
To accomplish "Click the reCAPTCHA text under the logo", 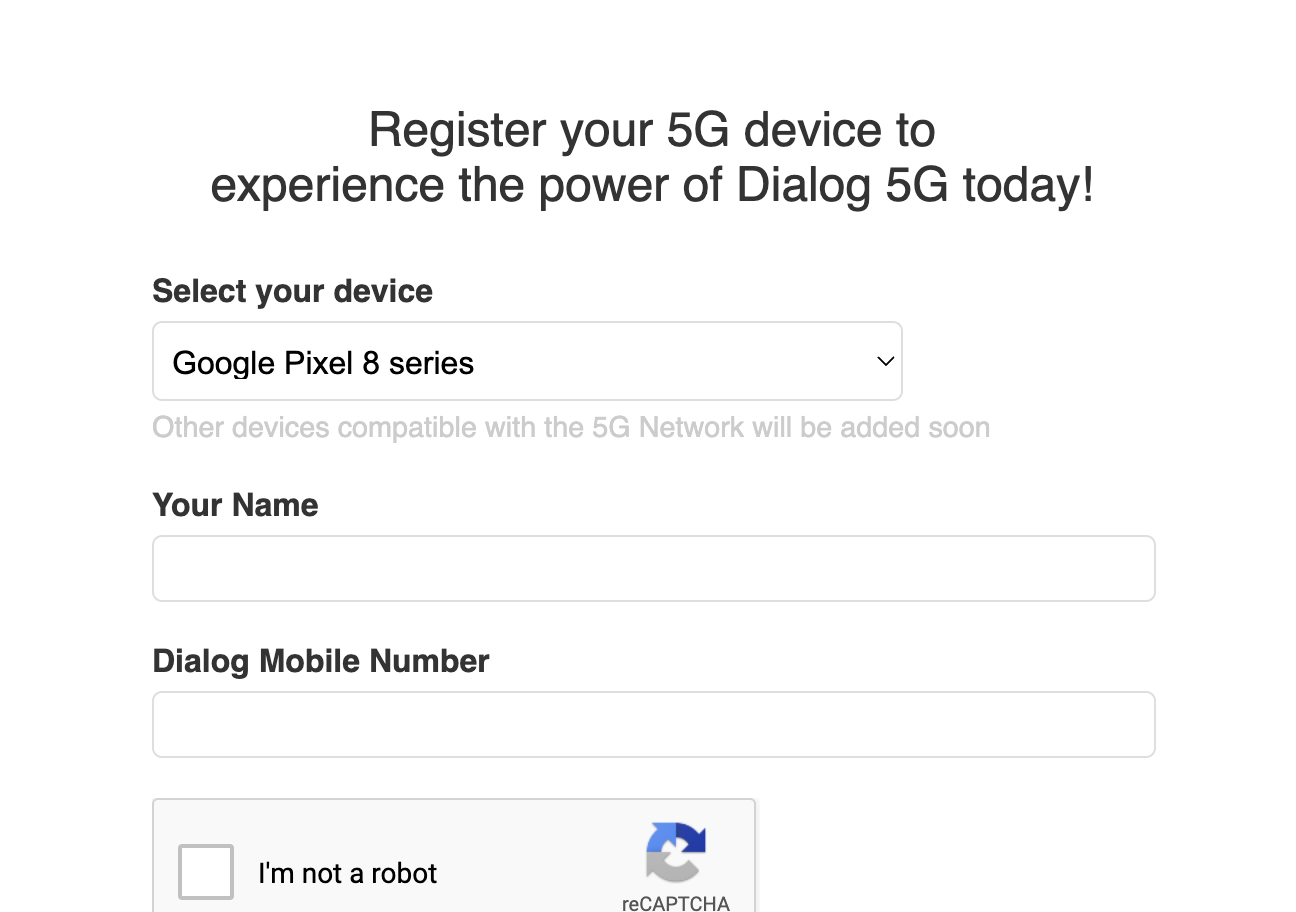I will (x=676, y=903).
